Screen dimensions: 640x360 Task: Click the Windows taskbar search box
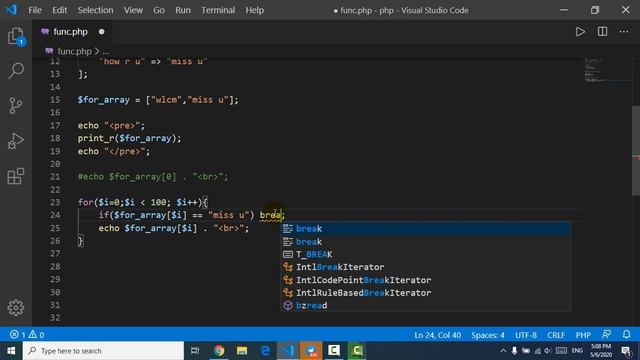[104, 351]
